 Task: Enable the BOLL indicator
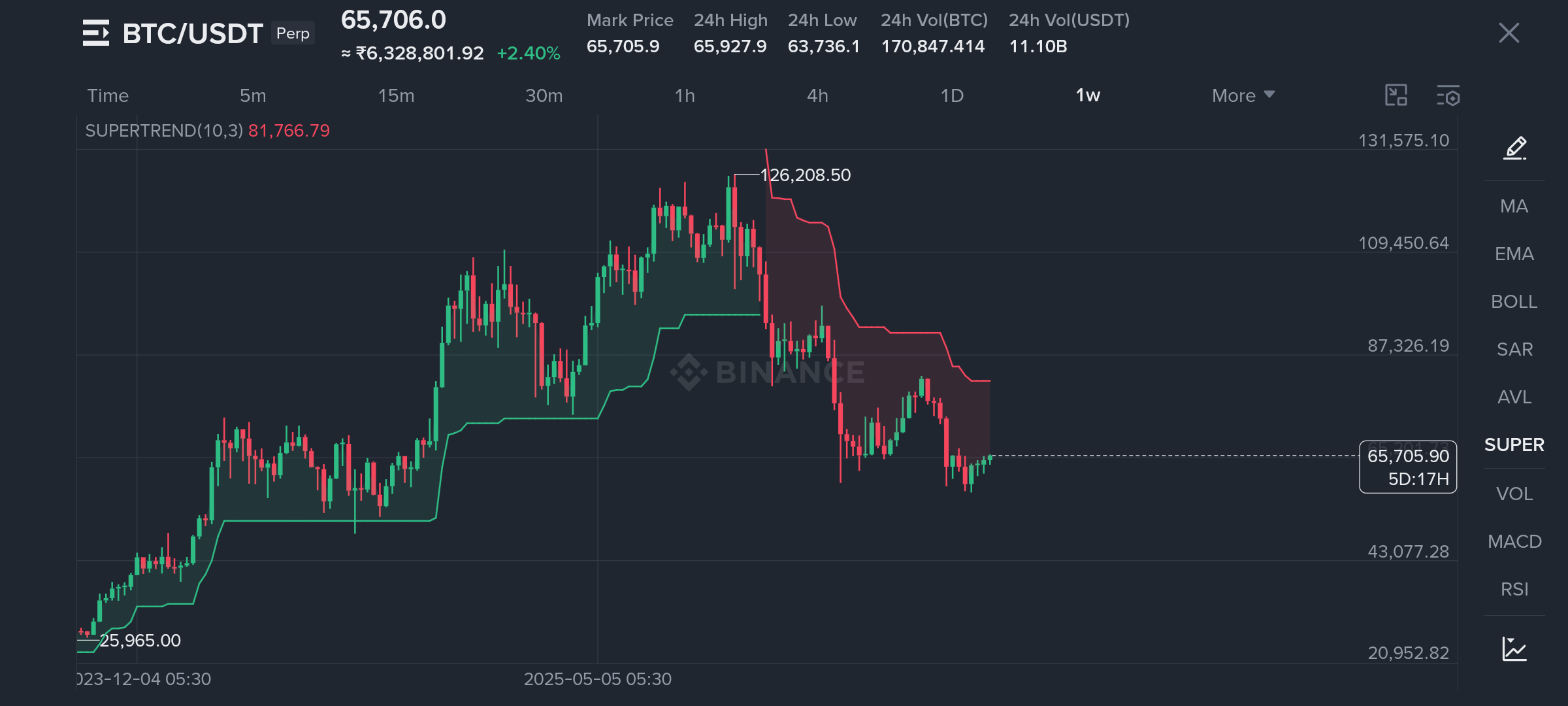1514,301
